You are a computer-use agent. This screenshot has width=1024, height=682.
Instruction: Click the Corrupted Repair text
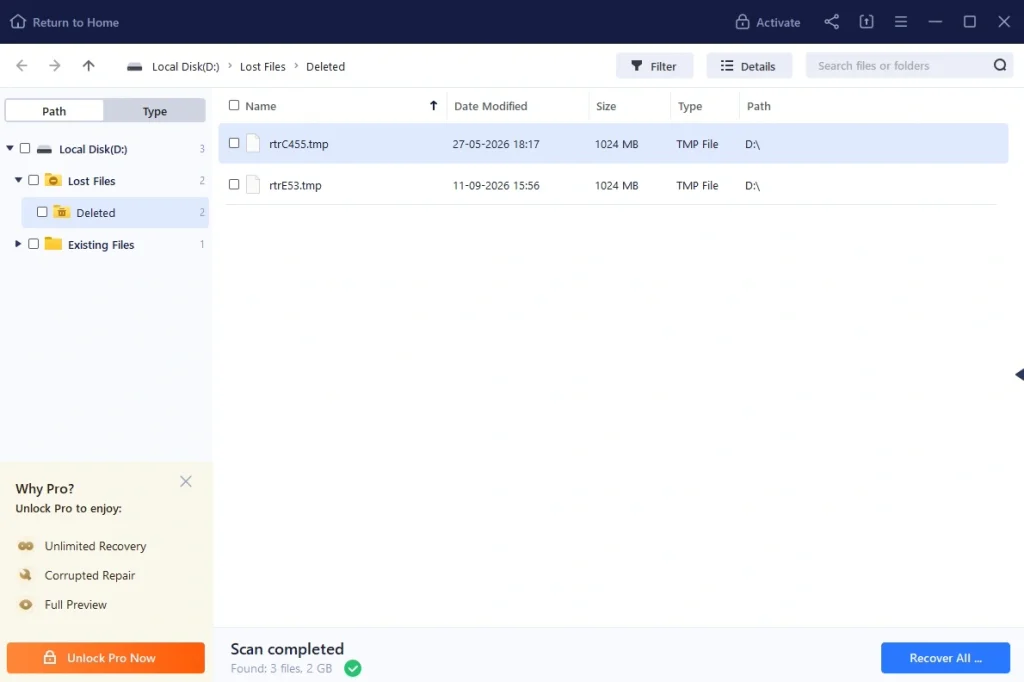pos(89,576)
